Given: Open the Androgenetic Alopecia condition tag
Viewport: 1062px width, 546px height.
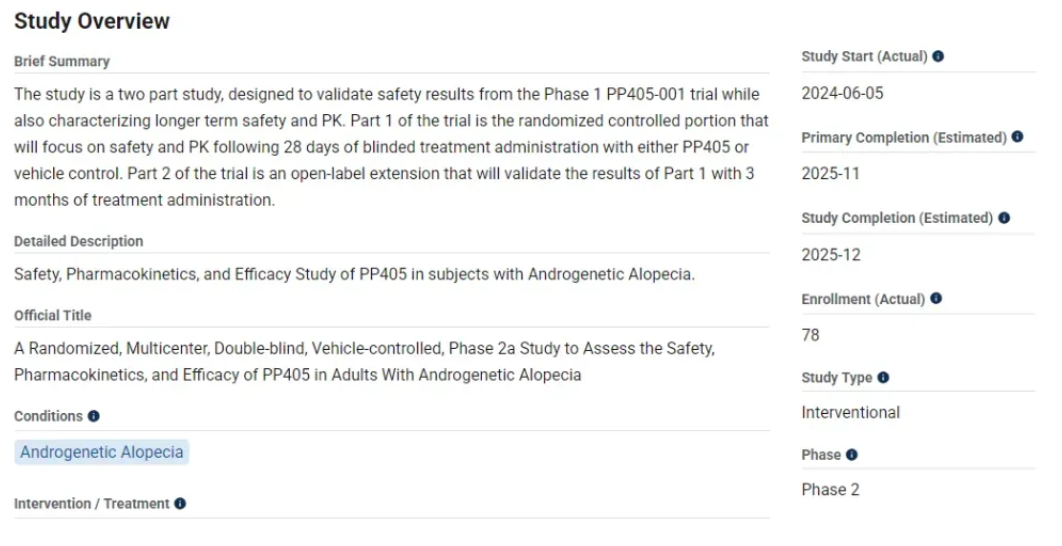Looking at the screenshot, I should click(x=102, y=452).
